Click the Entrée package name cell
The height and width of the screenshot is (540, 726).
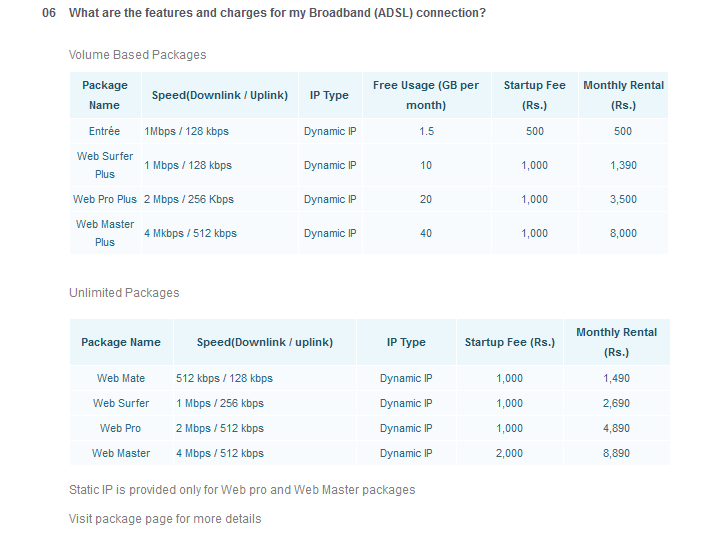pos(105,131)
